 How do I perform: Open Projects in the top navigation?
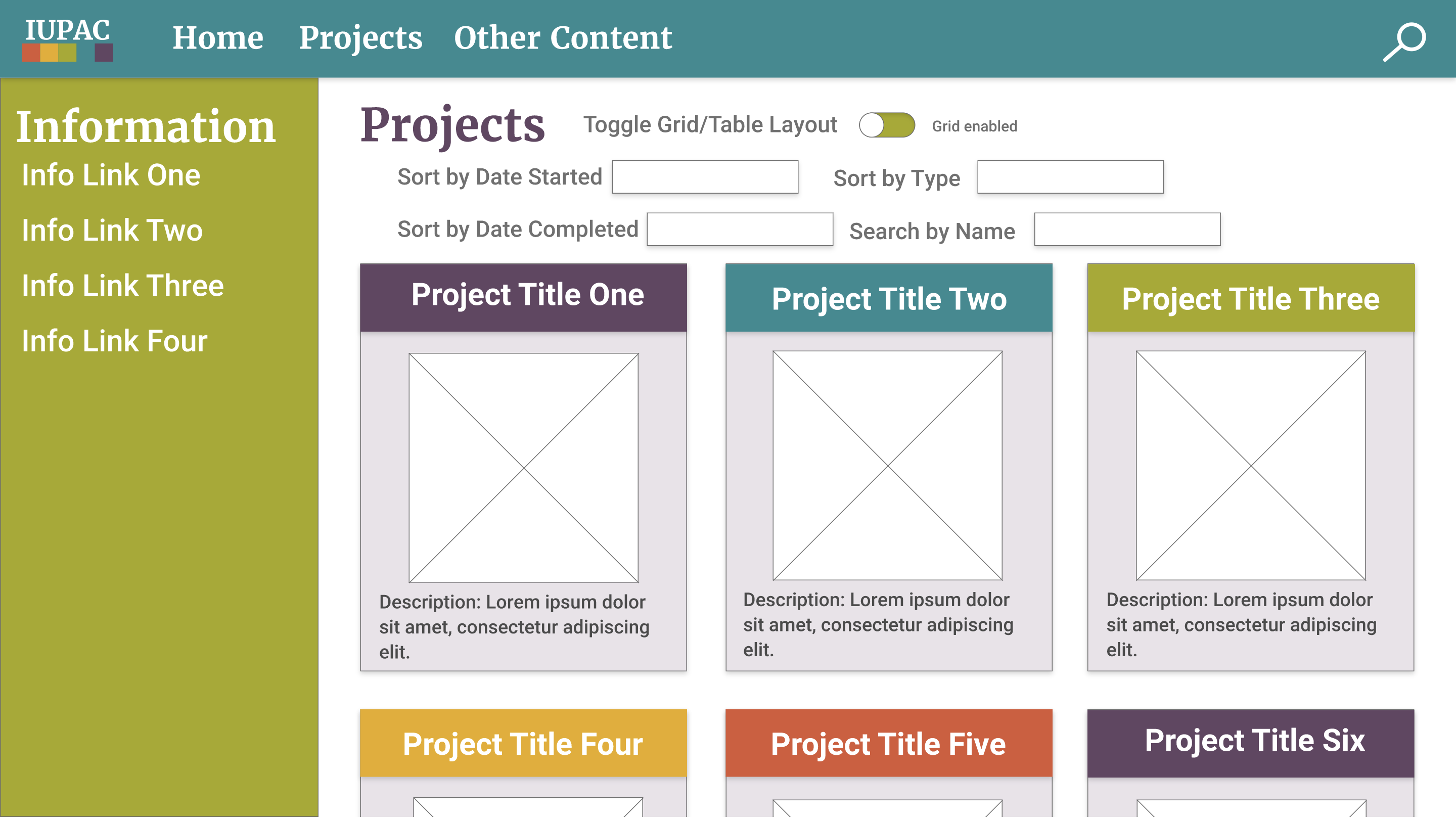click(360, 38)
